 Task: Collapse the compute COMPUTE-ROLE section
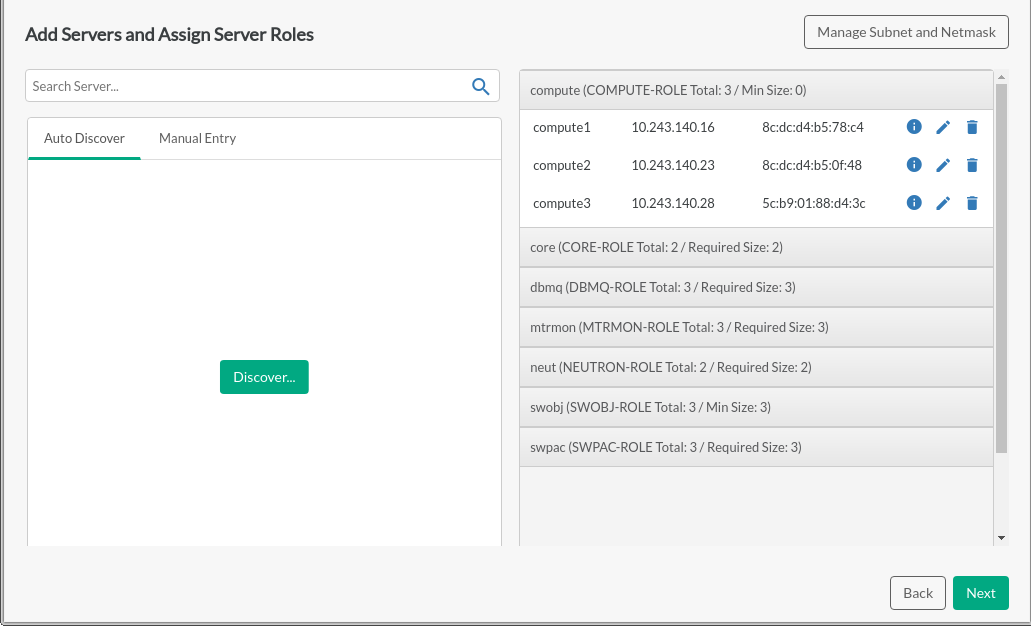click(756, 90)
